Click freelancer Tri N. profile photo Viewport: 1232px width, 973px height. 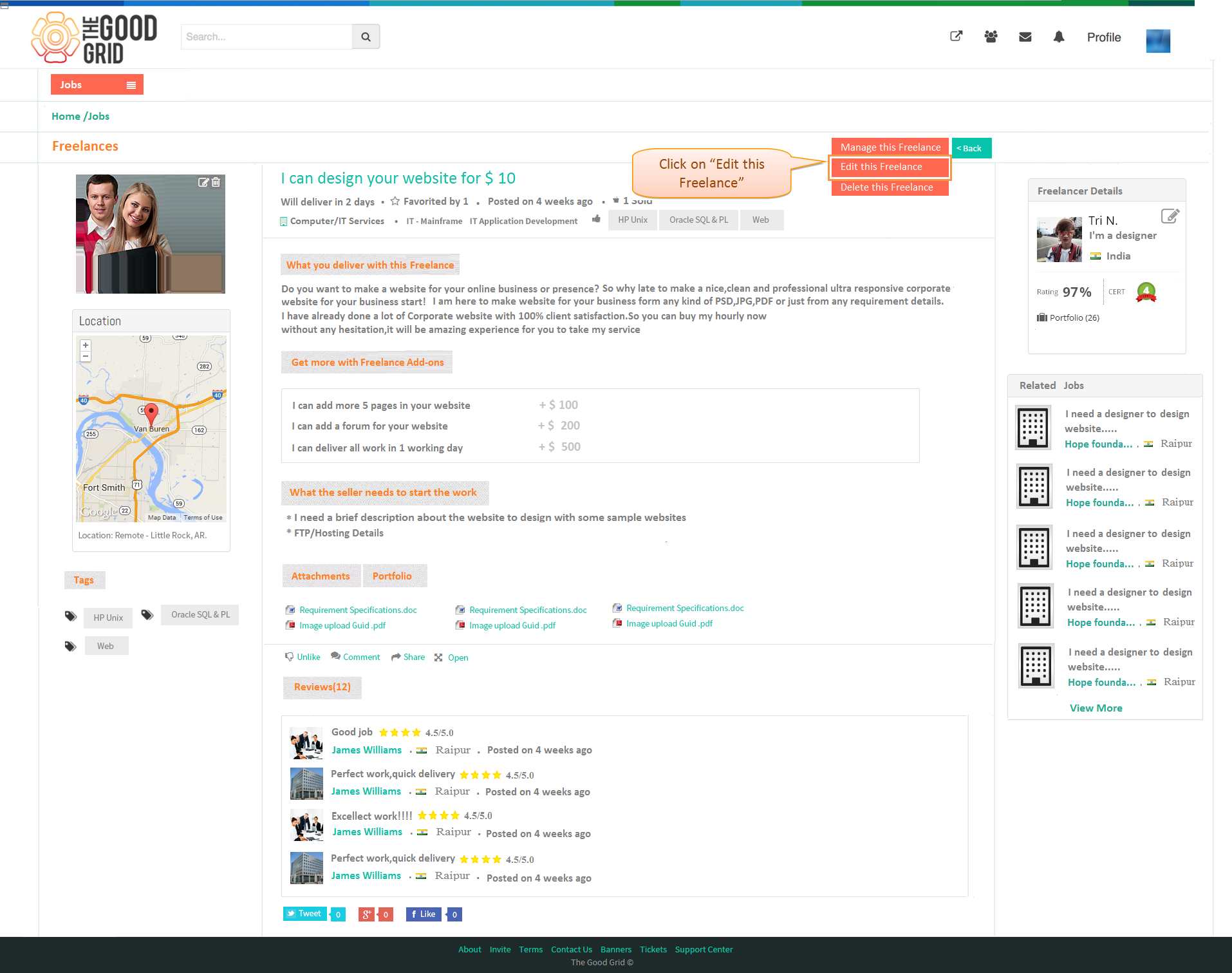click(1059, 240)
